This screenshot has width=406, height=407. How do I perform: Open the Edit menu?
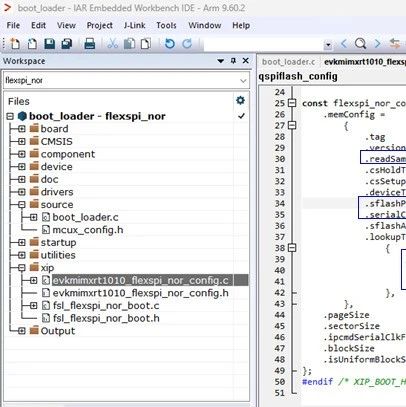38,25
